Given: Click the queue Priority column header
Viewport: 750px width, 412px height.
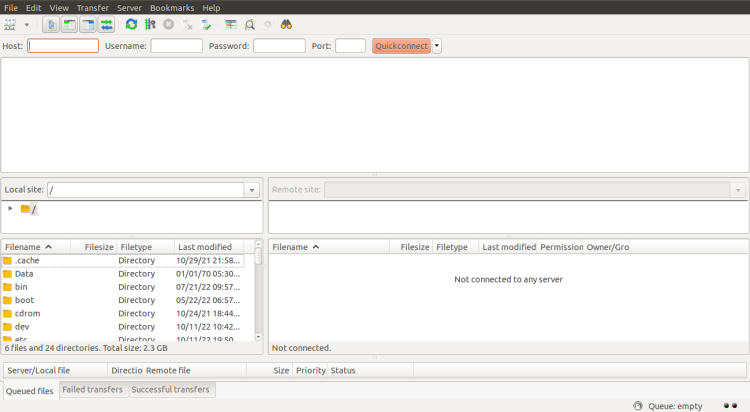Looking at the screenshot, I should [310, 370].
